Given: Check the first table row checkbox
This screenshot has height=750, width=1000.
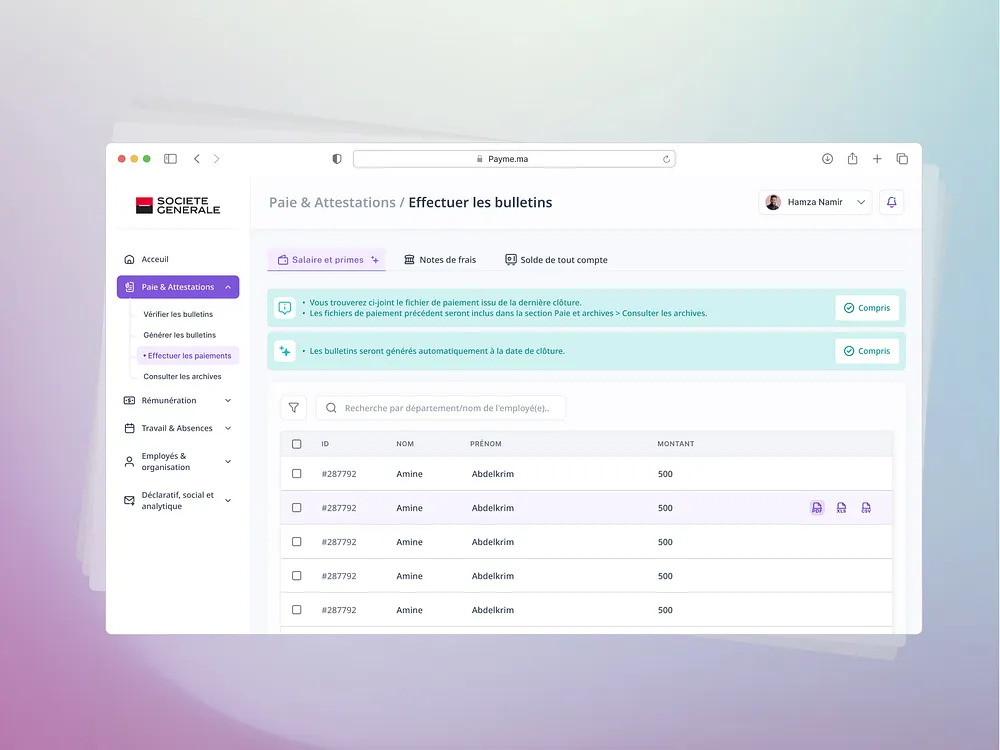Looking at the screenshot, I should [297, 474].
